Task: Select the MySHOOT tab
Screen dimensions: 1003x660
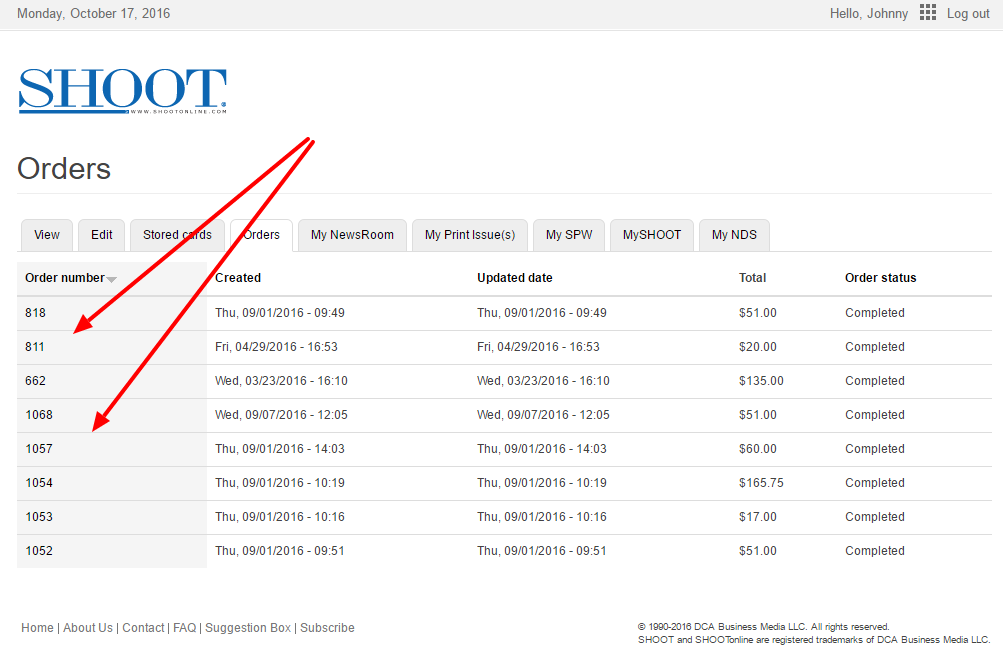Action: [x=652, y=235]
